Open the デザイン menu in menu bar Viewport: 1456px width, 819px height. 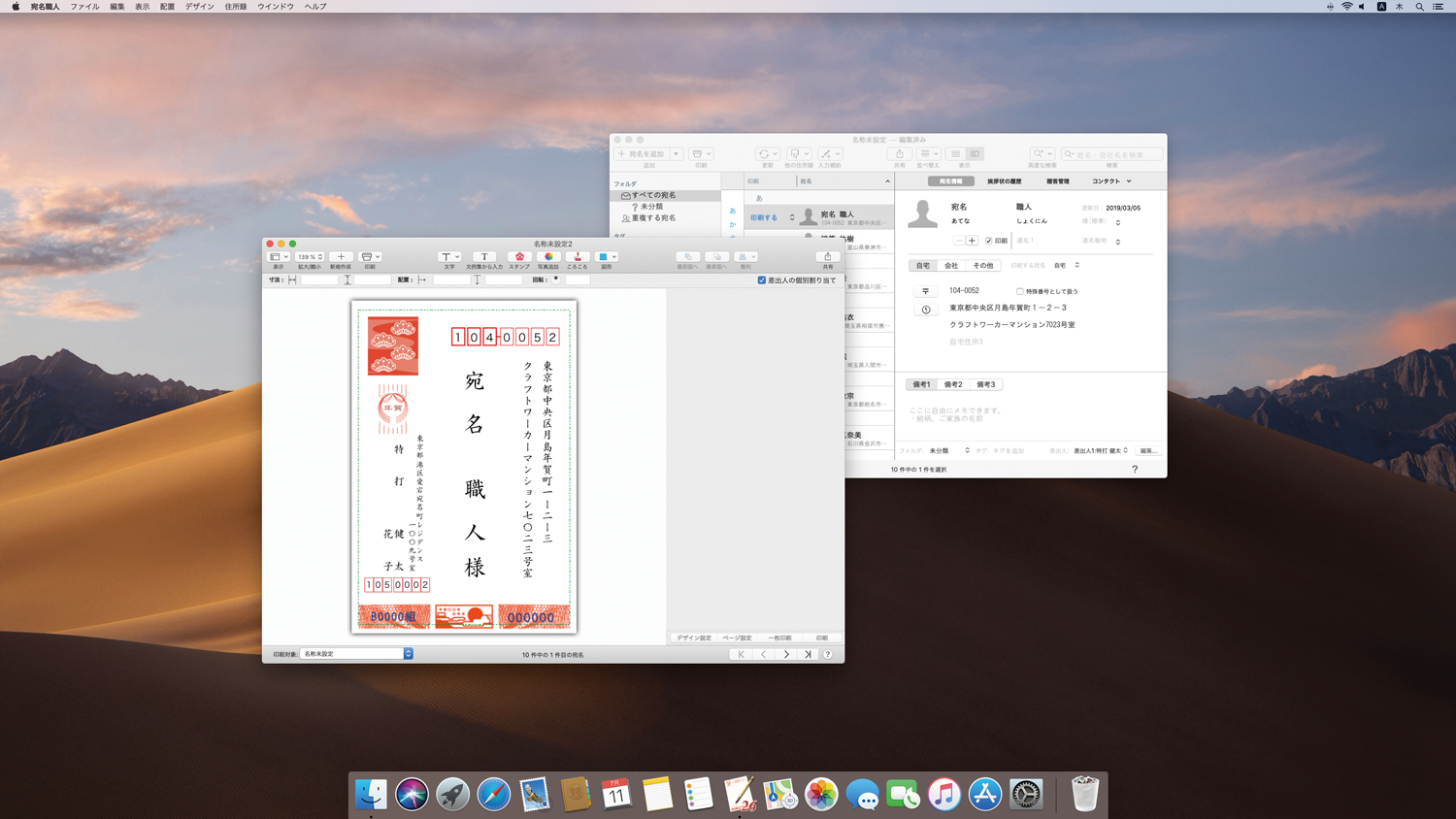pos(199,7)
